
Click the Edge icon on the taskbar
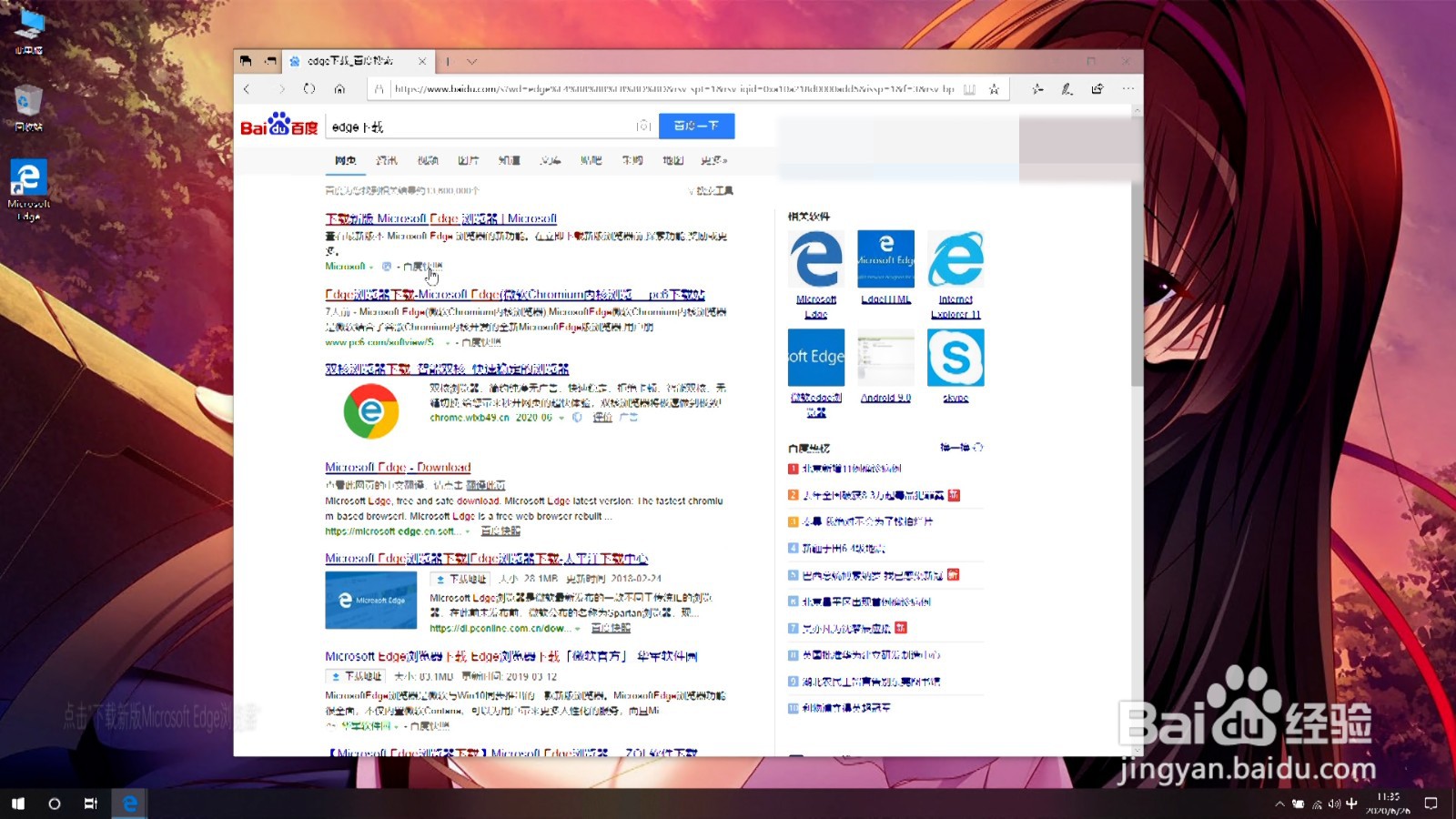[129, 804]
